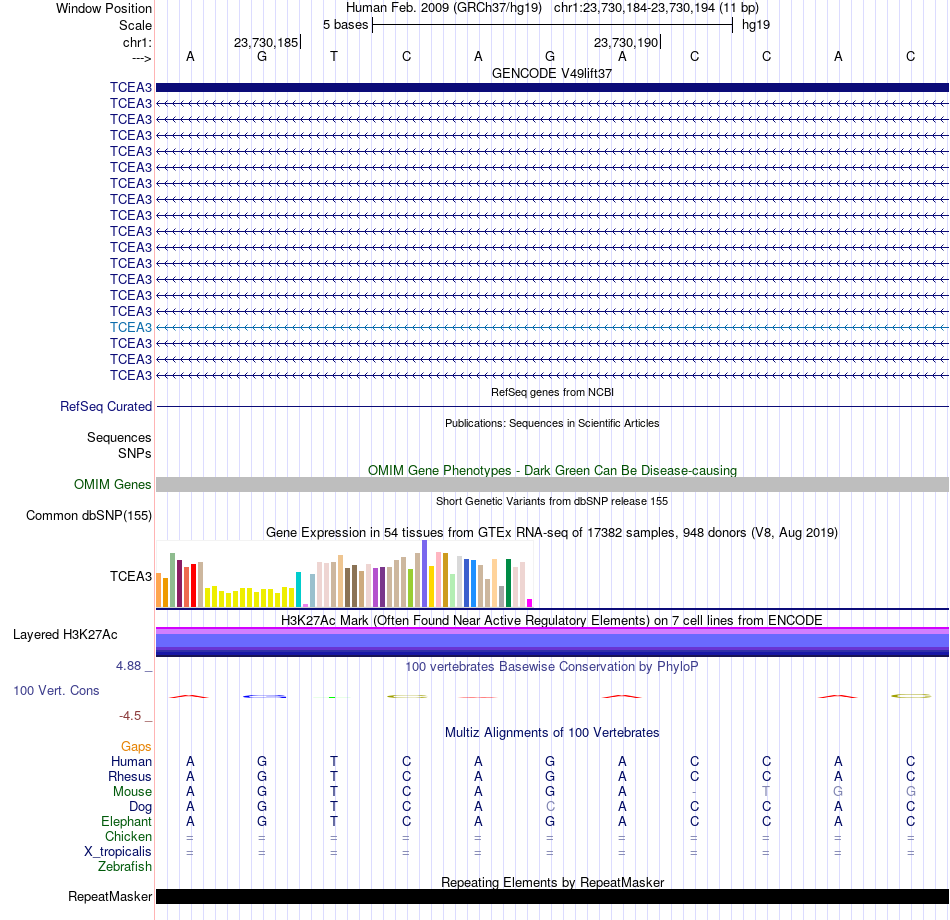Image resolution: width=950 pixels, height=920 pixels.
Task: Click the "SNPs" track label
Action: 135,453
